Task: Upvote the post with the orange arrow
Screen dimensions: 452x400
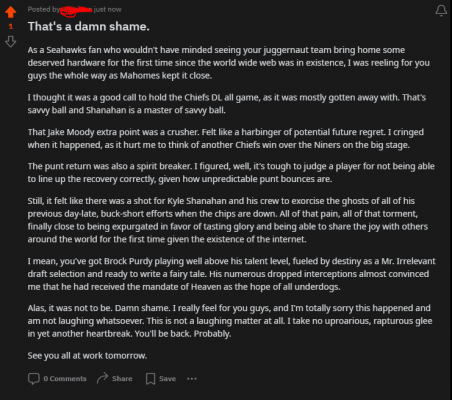Action: pyautogui.click(x=11, y=12)
